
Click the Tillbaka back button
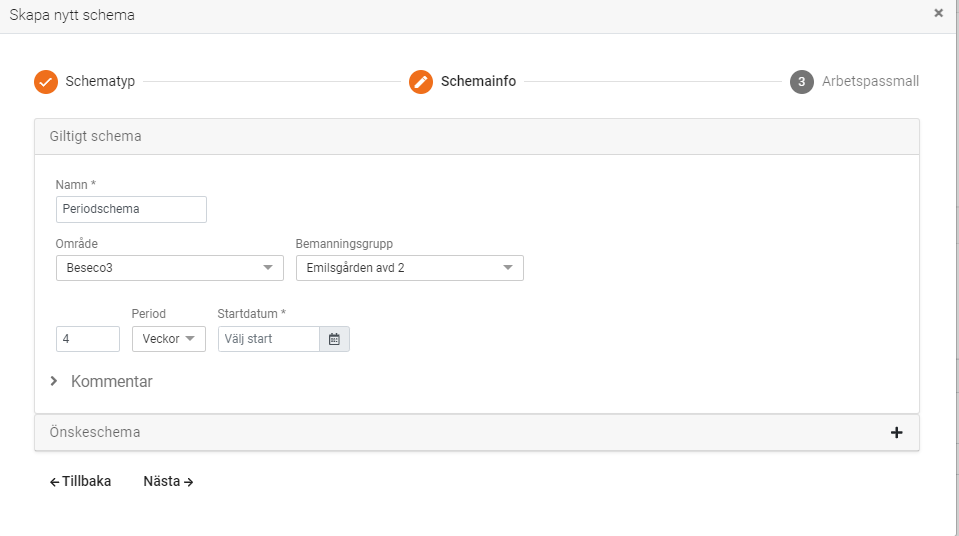pos(81,482)
